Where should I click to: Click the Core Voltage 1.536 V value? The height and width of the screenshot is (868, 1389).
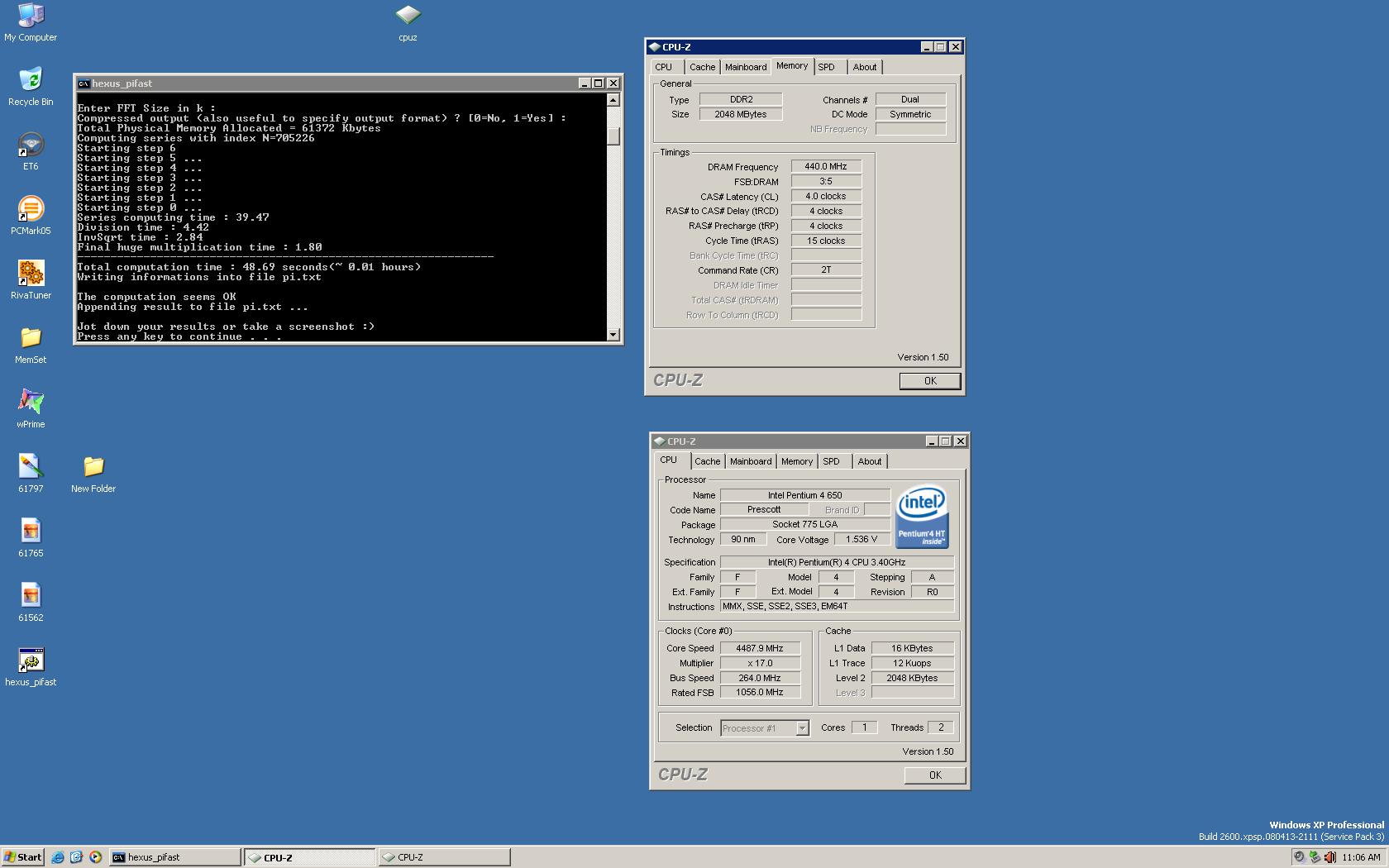[862, 539]
